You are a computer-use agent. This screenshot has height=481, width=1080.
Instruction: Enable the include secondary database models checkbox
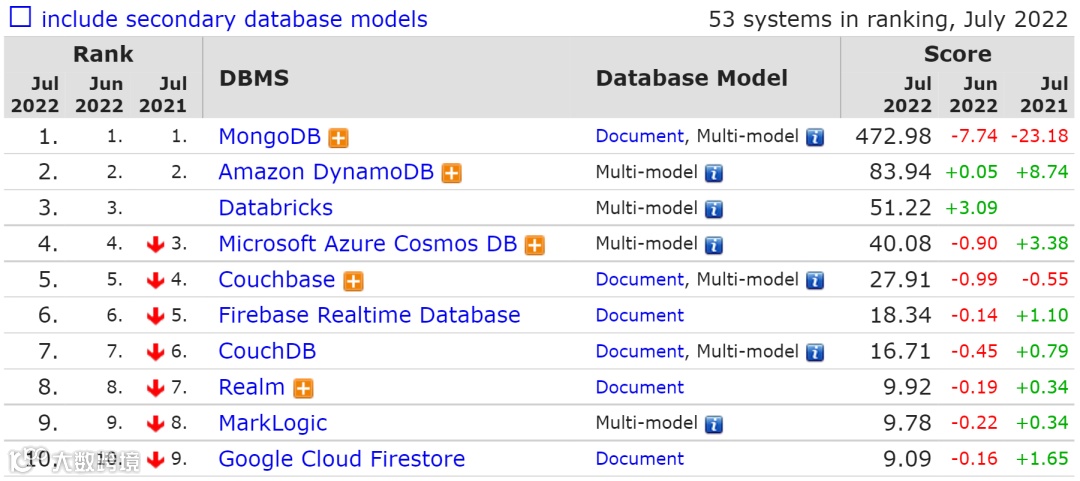(x=21, y=18)
